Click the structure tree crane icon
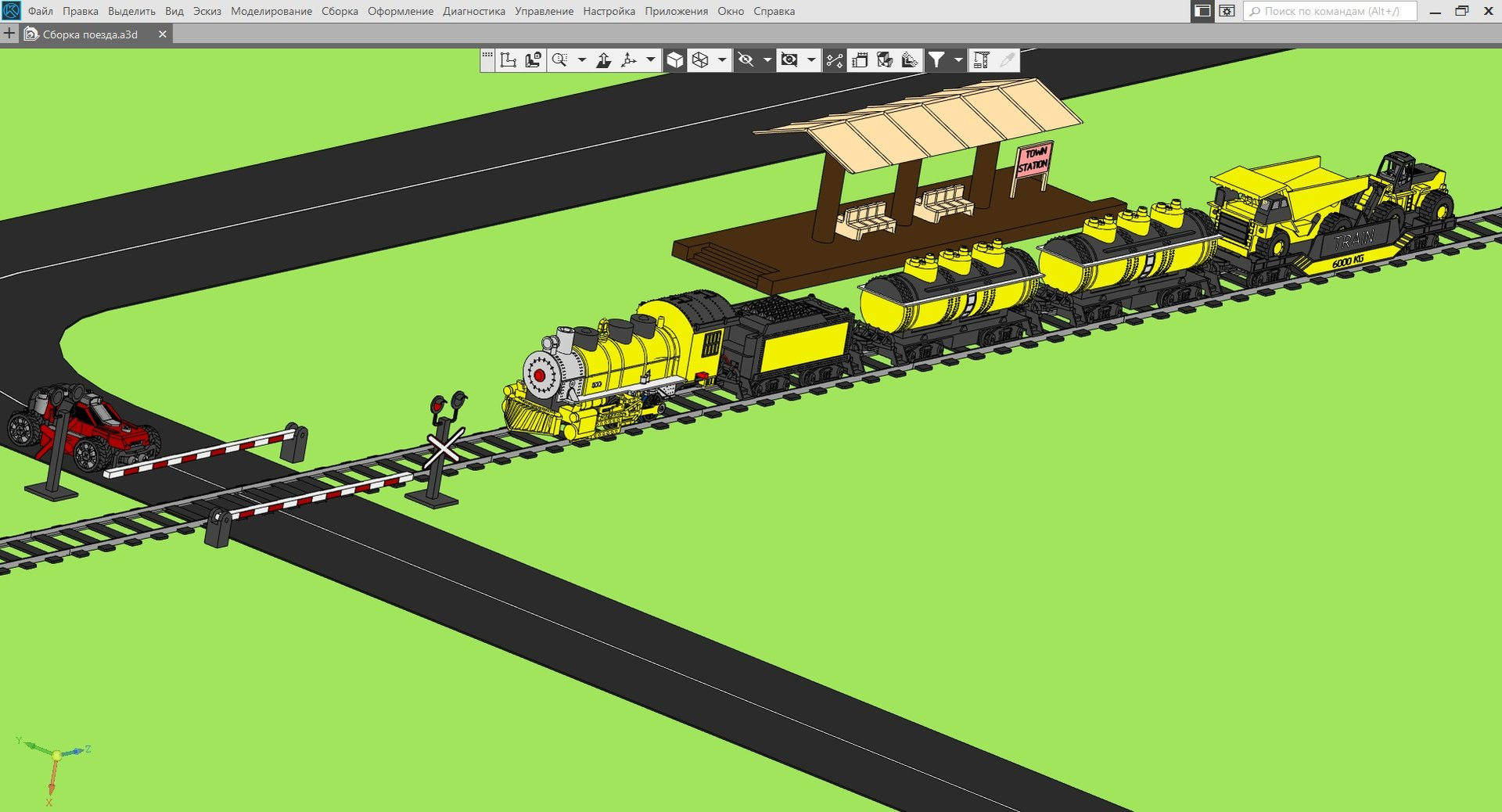The image size is (1502, 812). tap(982, 60)
